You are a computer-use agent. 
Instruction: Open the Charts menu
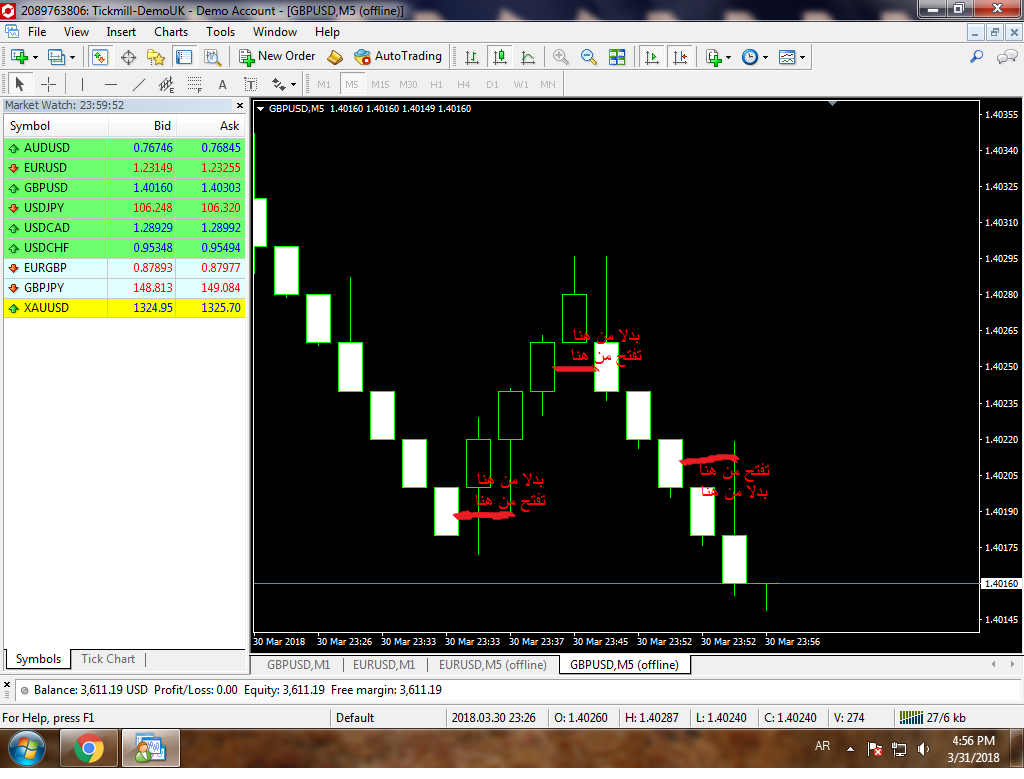click(x=170, y=31)
